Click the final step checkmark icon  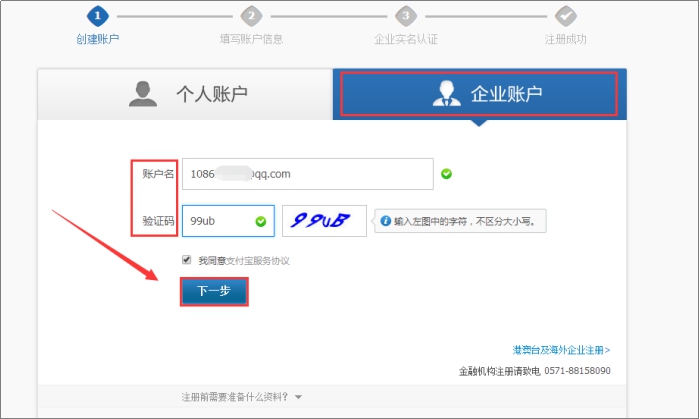pyautogui.click(x=565, y=16)
